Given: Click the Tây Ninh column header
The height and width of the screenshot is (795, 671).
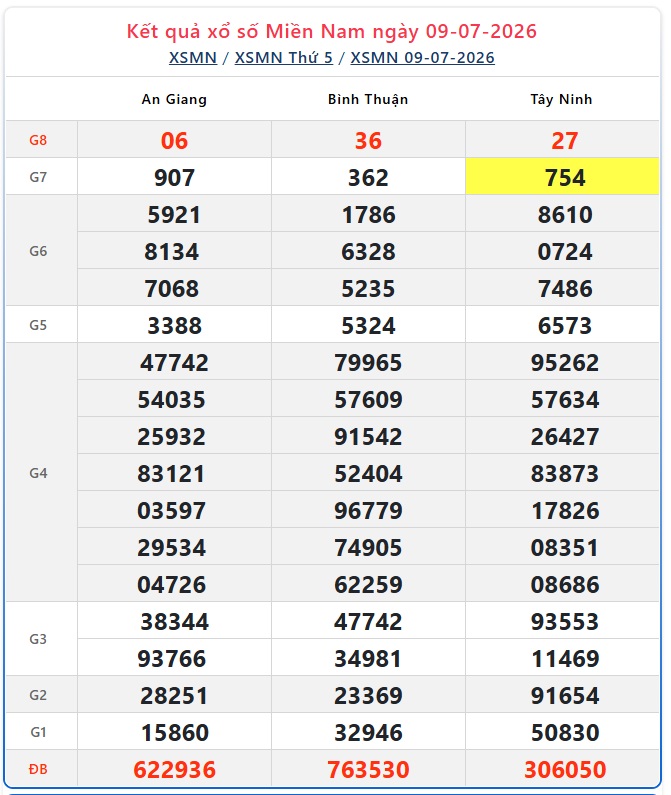Looking at the screenshot, I should (x=561, y=99).
